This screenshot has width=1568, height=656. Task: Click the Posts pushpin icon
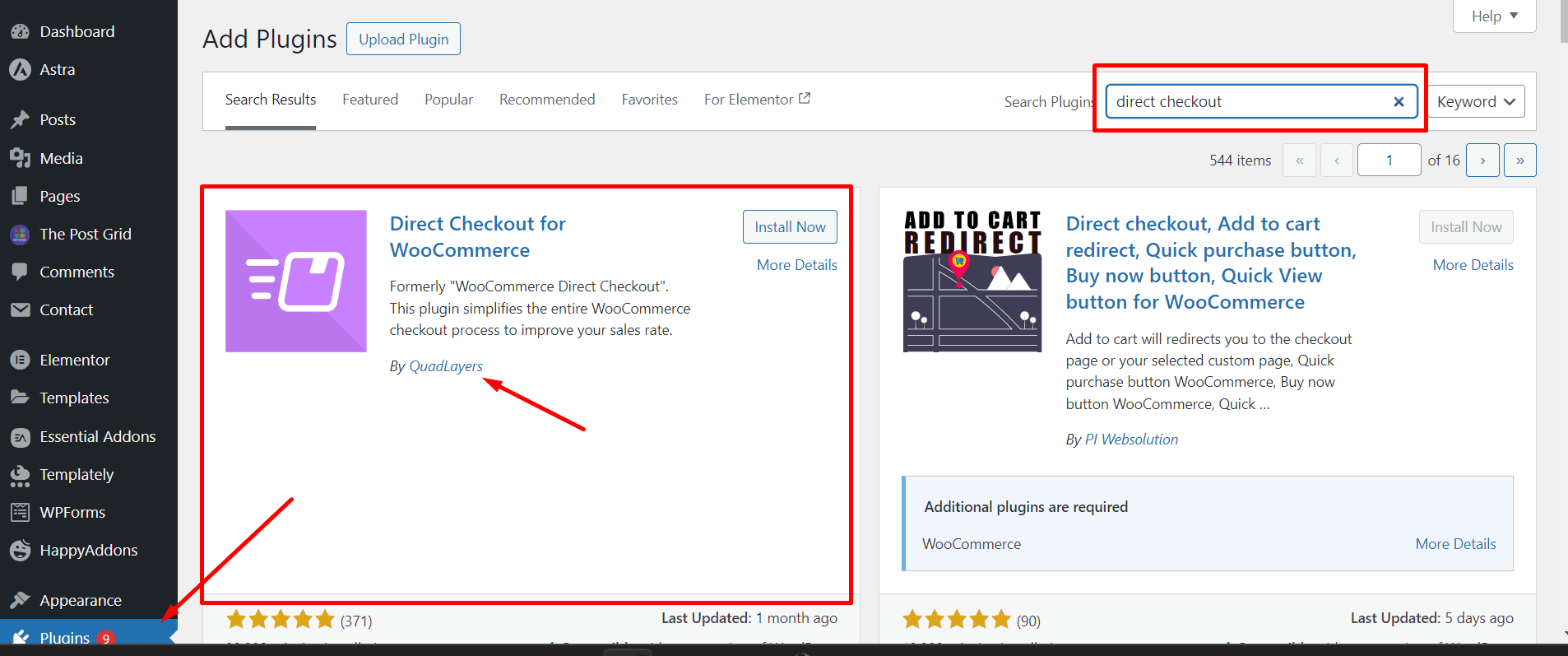(20, 120)
